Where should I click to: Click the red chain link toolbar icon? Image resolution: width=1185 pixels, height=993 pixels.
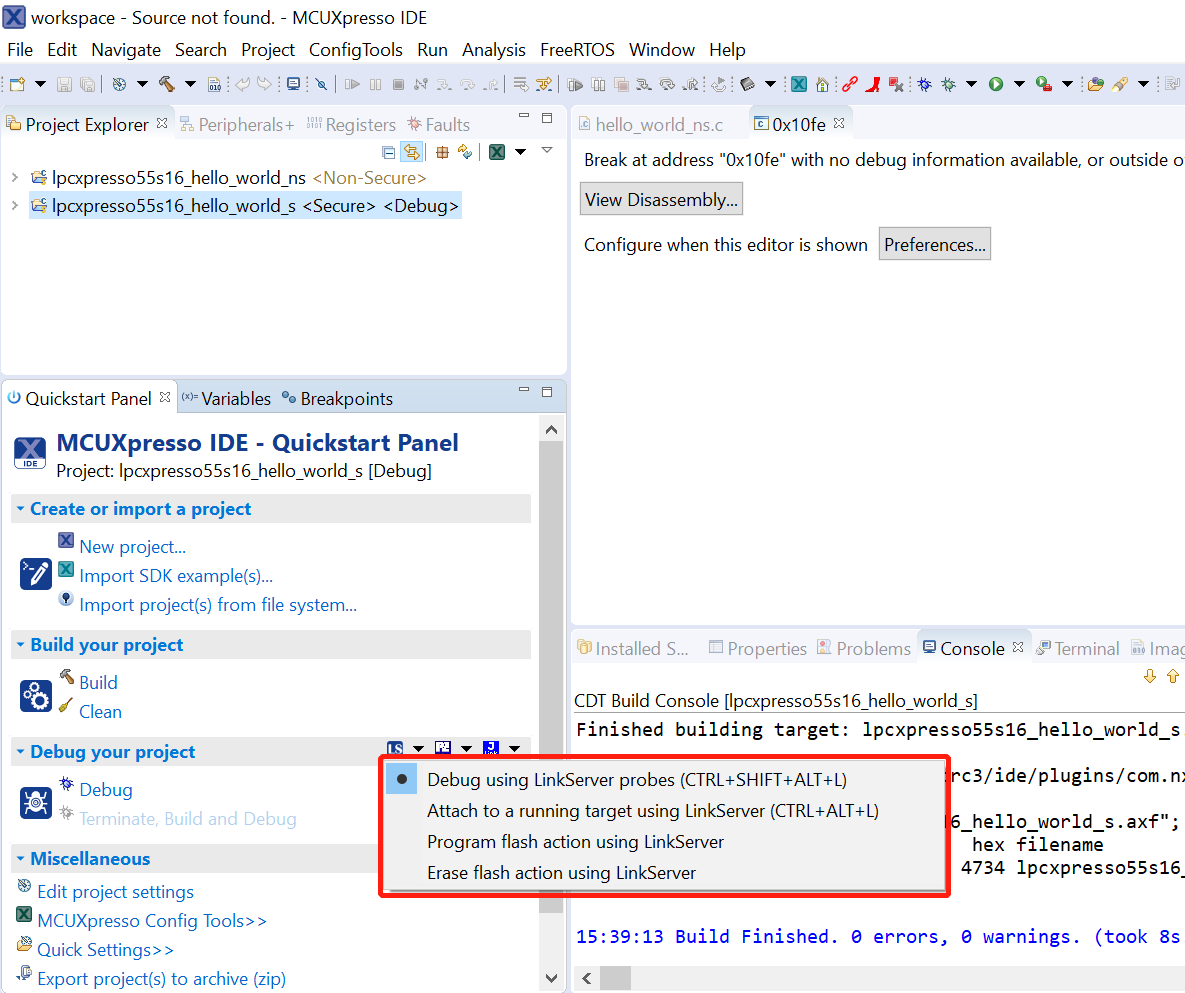pos(850,85)
